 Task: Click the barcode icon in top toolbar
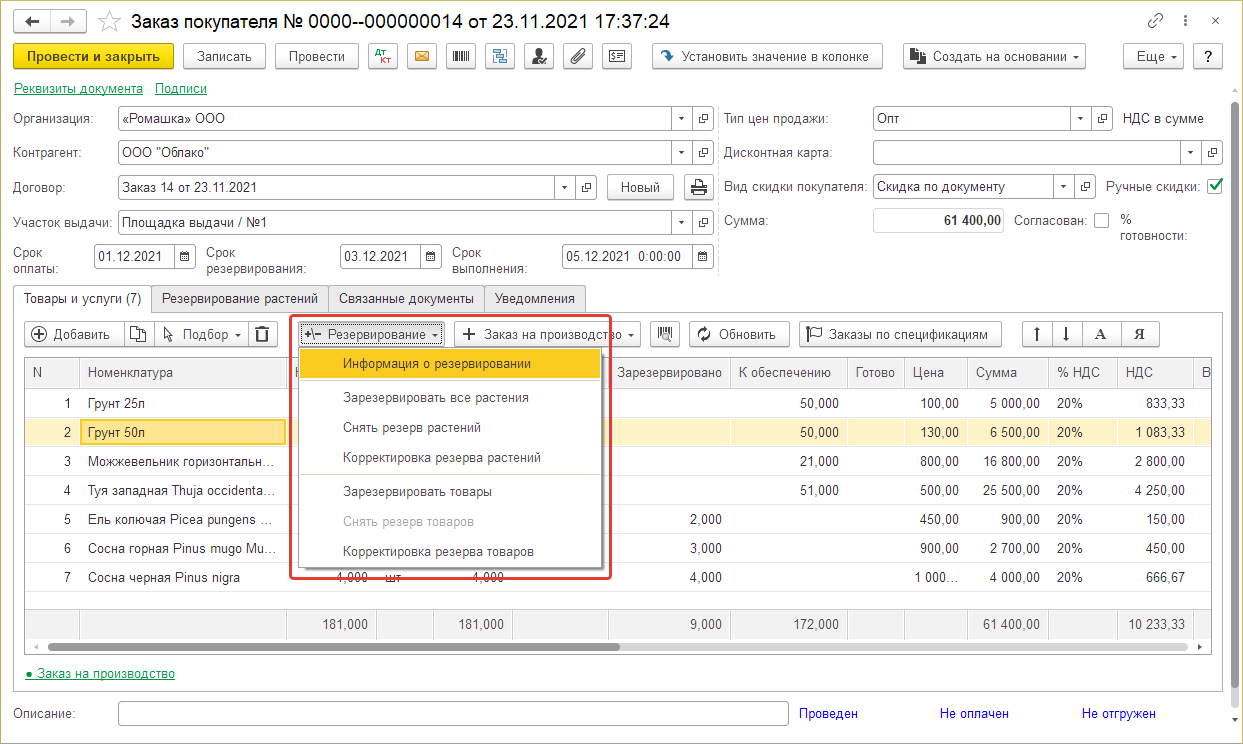click(460, 57)
